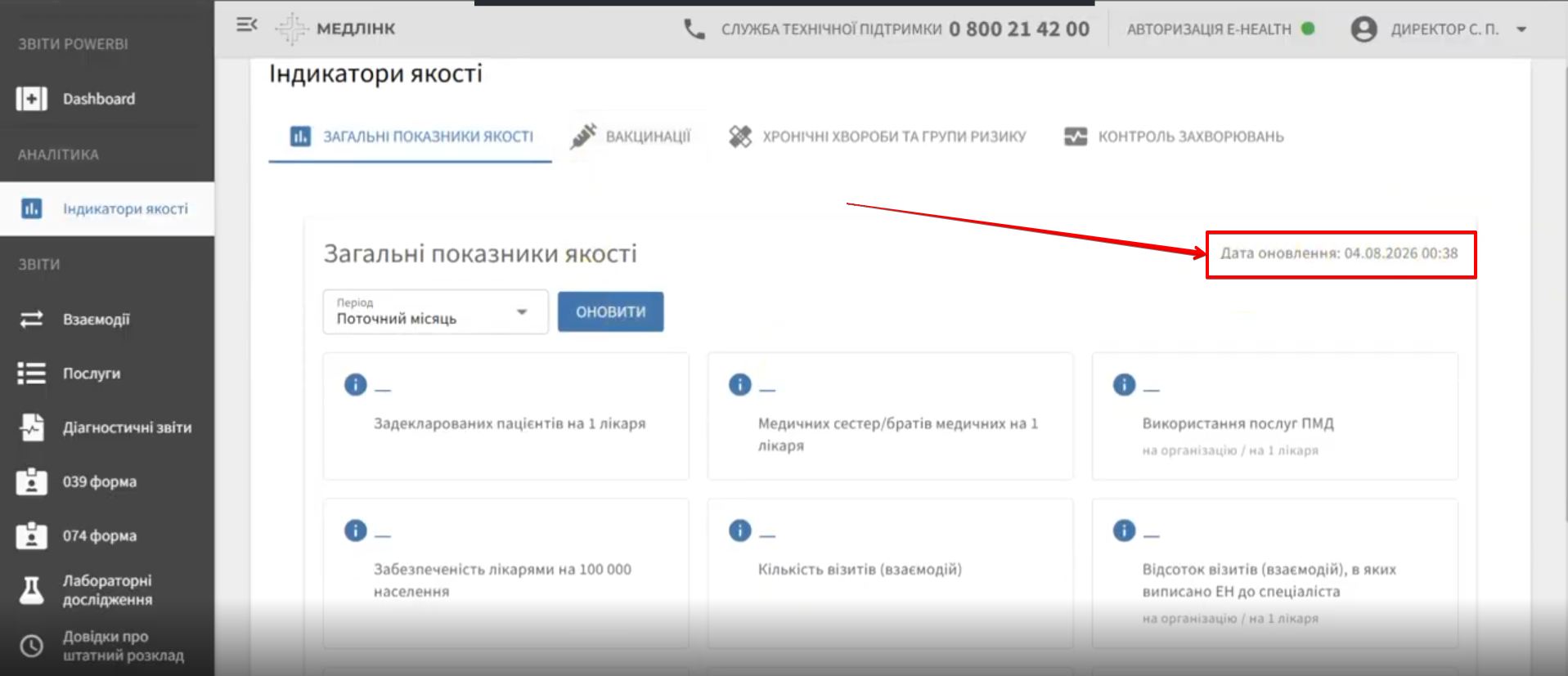This screenshot has width=1568, height=676.
Task: Click the Діагностичні звіти document icon
Action: tap(32, 427)
